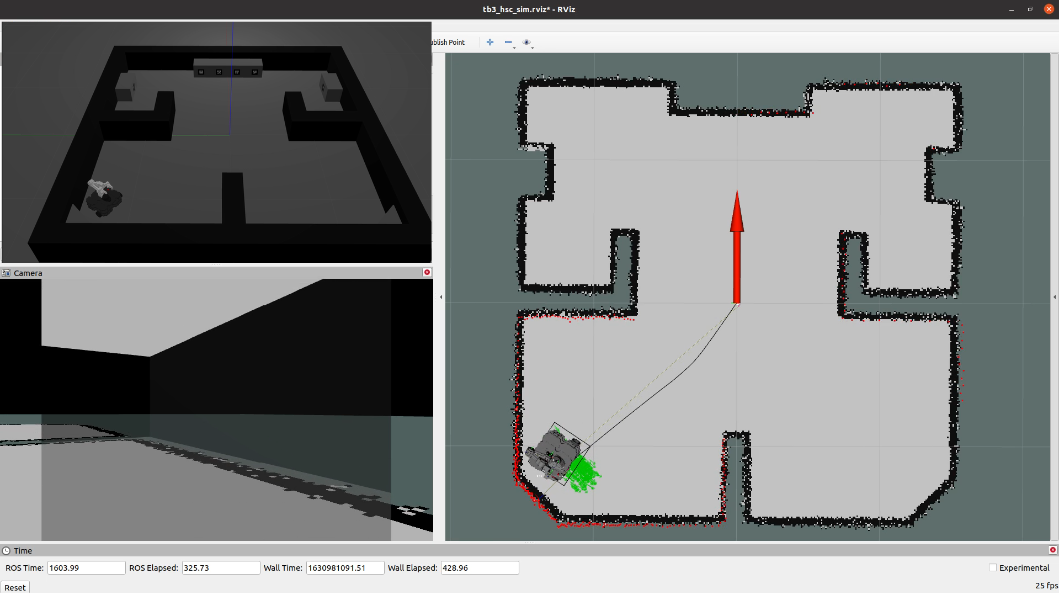
Task: Click the Wall Time value field
Action: click(x=344, y=568)
